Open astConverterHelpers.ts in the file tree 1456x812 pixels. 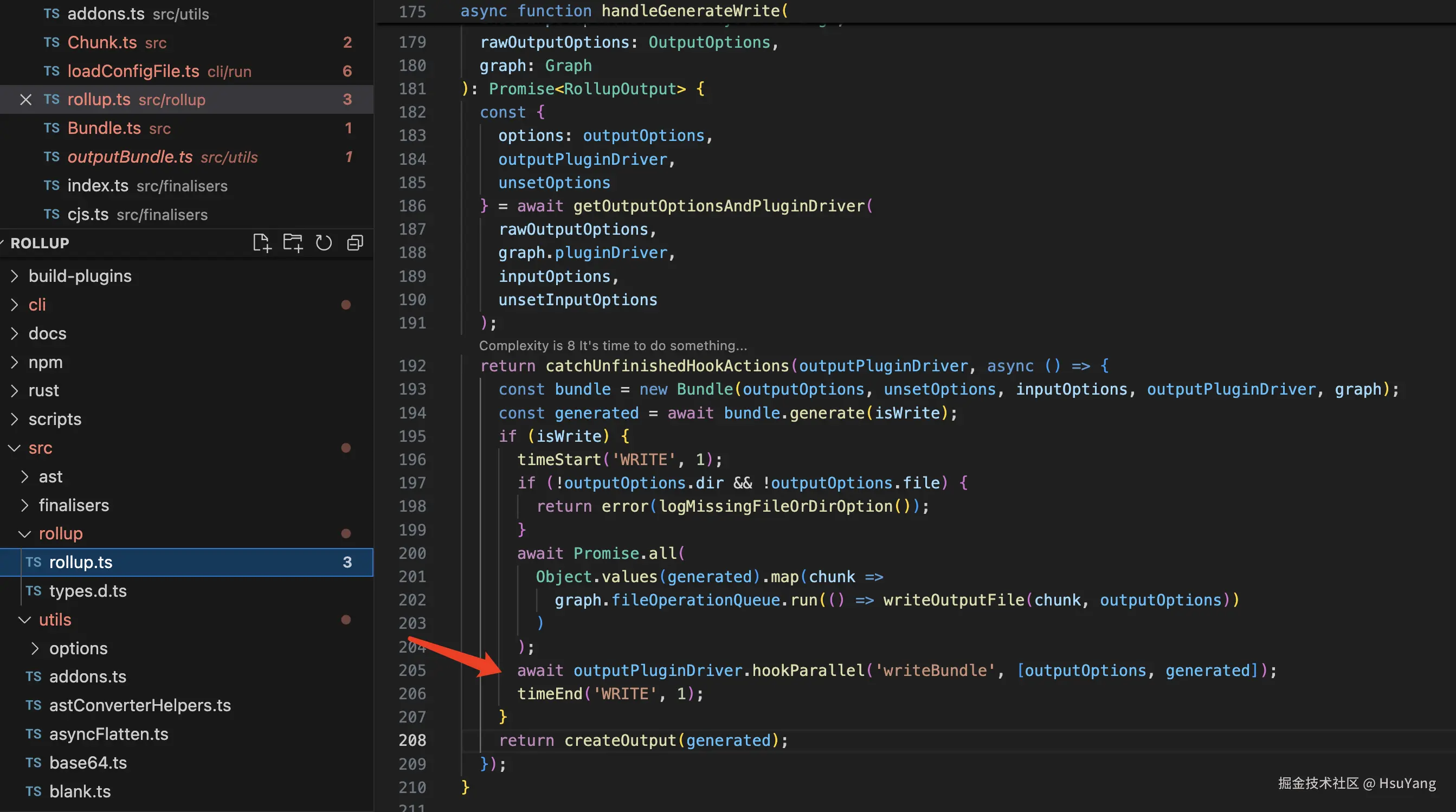(140, 705)
